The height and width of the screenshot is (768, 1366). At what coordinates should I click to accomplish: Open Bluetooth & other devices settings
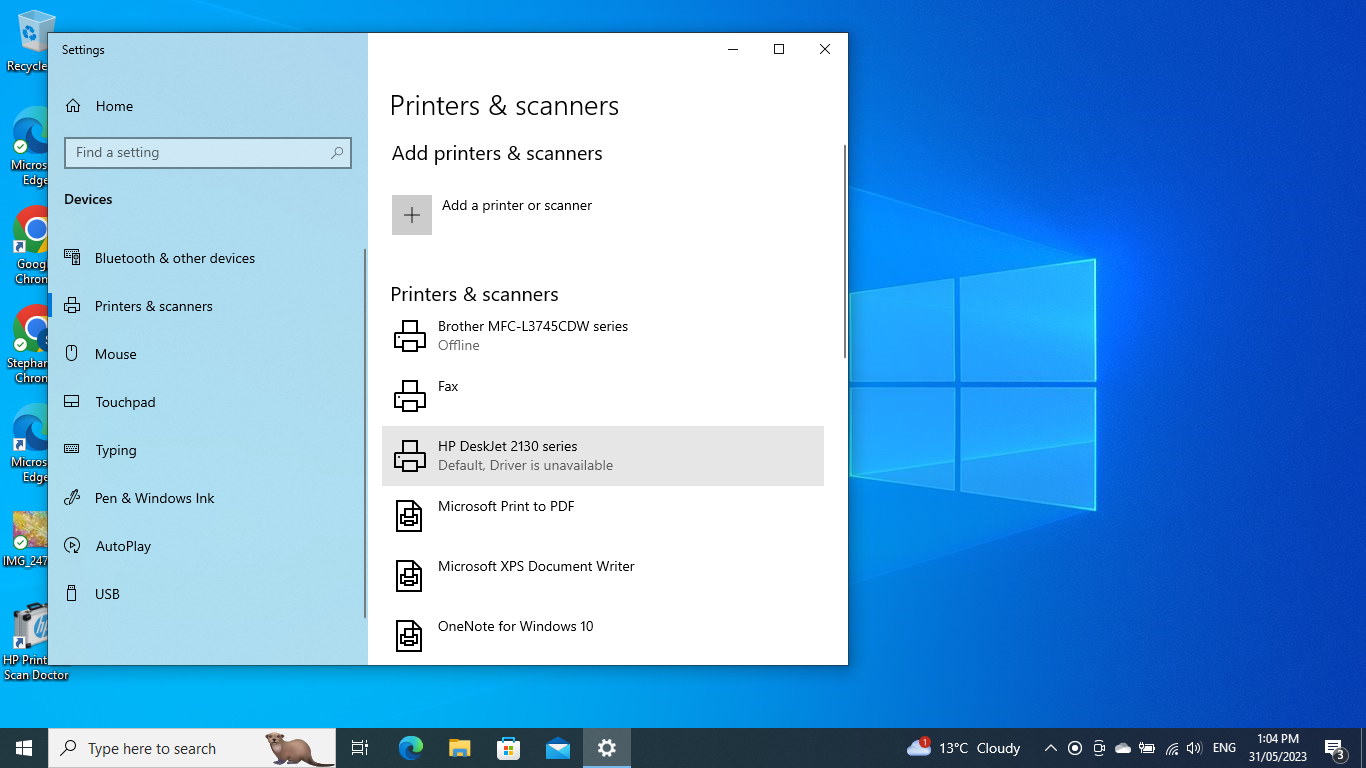(174, 258)
